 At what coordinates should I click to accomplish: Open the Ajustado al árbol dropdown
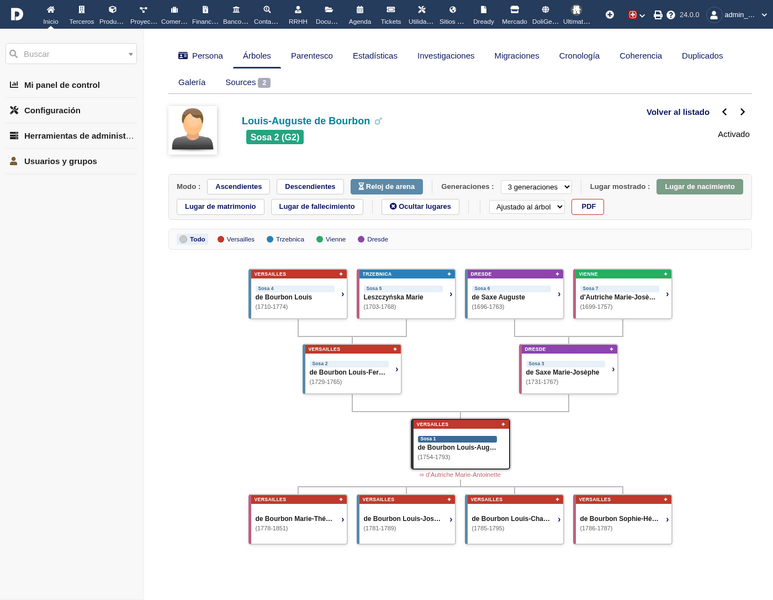click(527, 207)
